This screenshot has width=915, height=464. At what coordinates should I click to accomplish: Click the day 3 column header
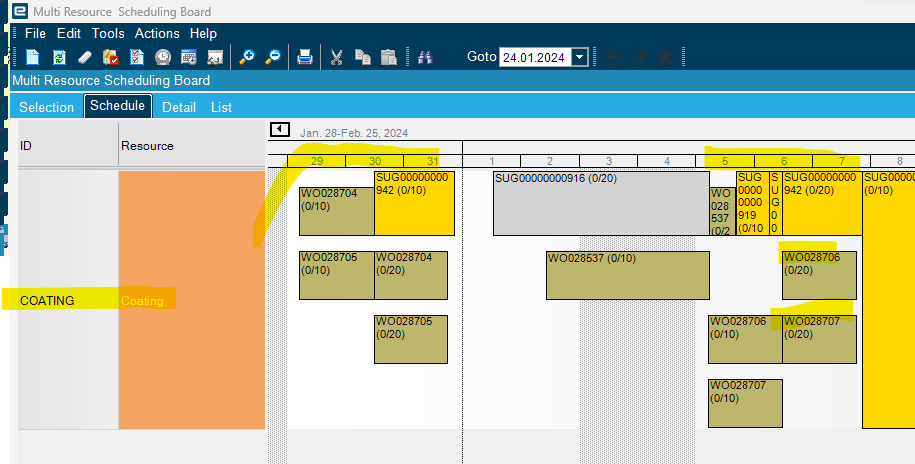tap(609, 161)
